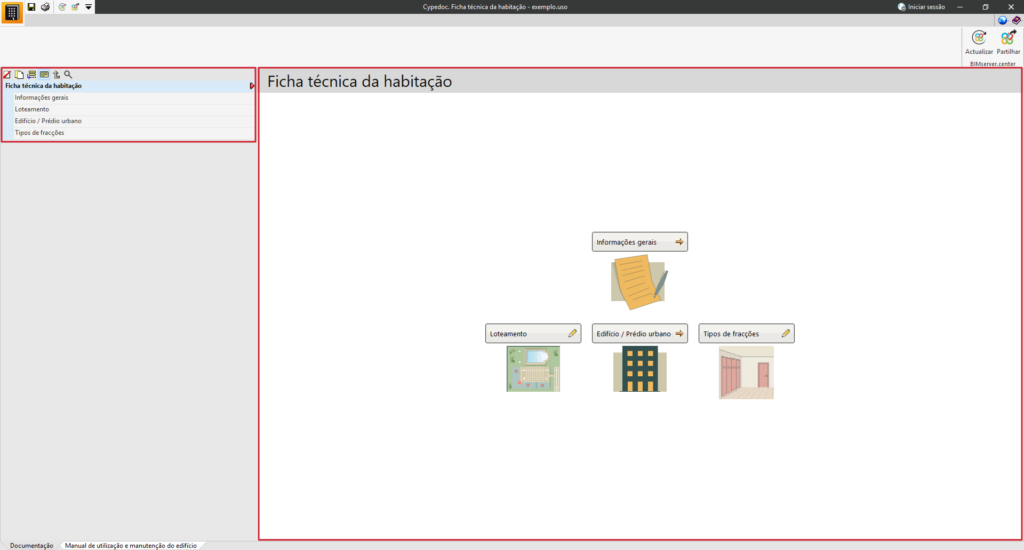The width and height of the screenshot is (1024, 550).
Task: Click the red triangle marker on the root row
Action: point(252,86)
